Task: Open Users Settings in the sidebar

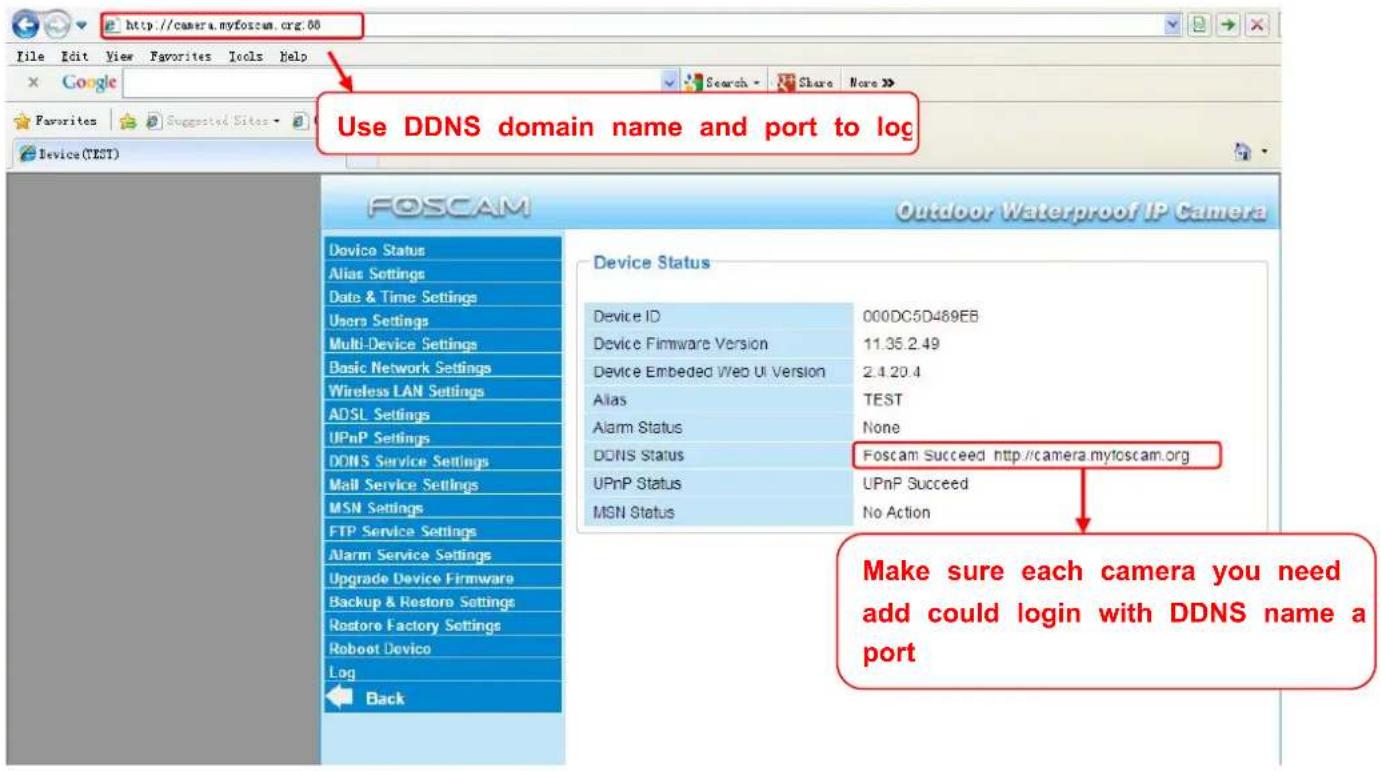Action: tap(443, 320)
